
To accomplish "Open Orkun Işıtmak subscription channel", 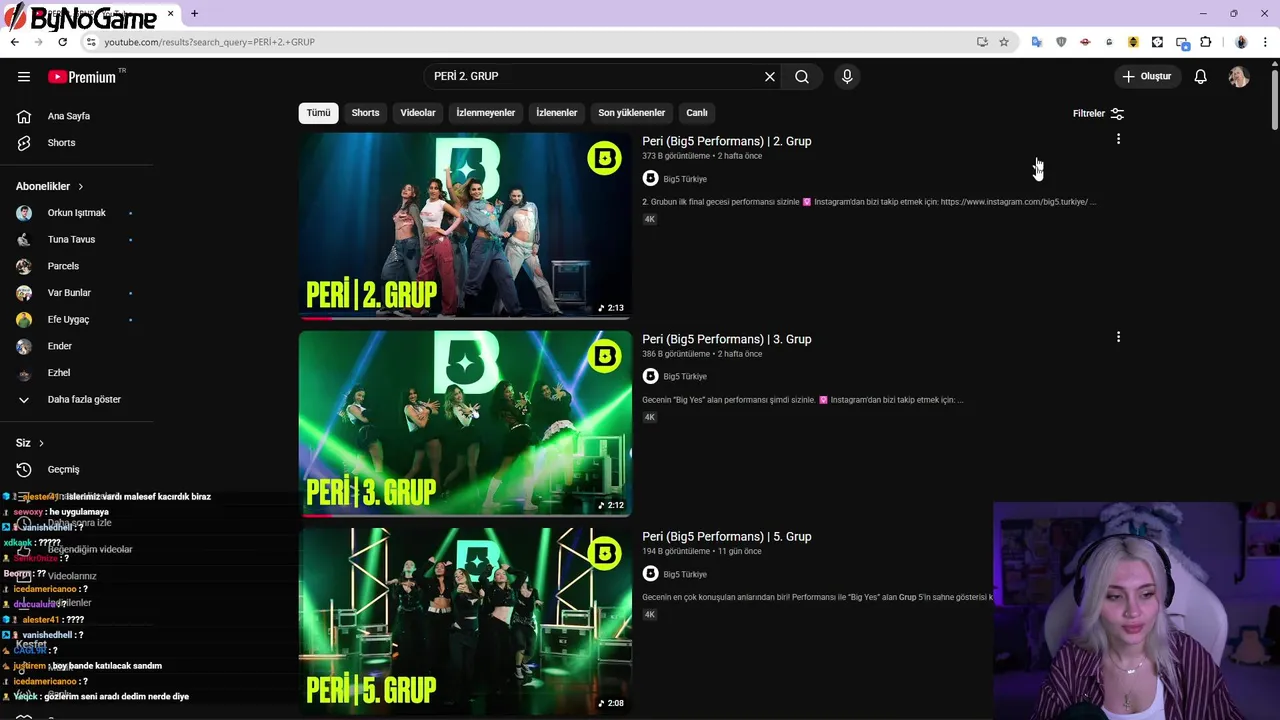I will [78, 213].
